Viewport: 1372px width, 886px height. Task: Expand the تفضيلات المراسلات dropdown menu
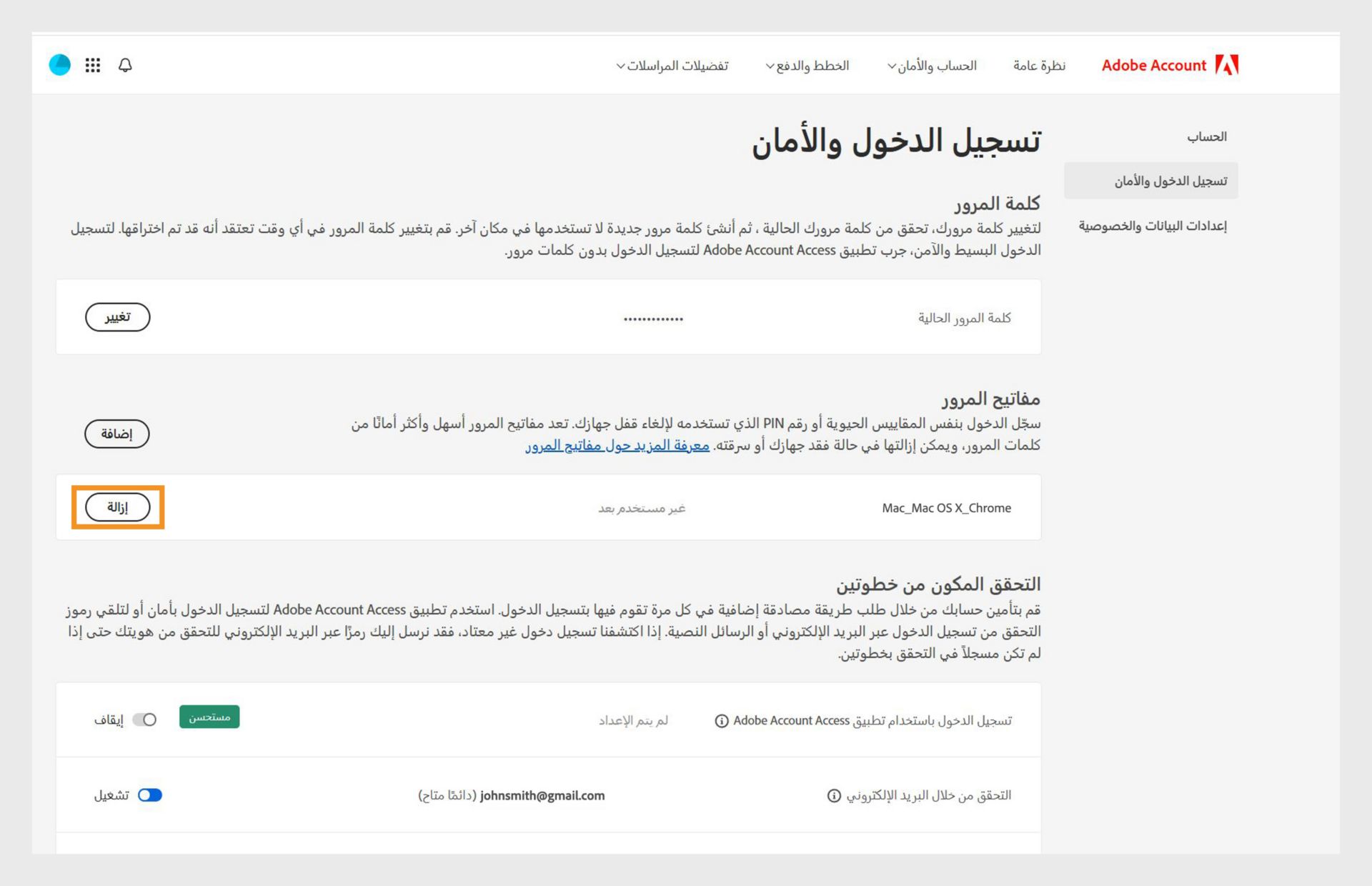(x=672, y=66)
